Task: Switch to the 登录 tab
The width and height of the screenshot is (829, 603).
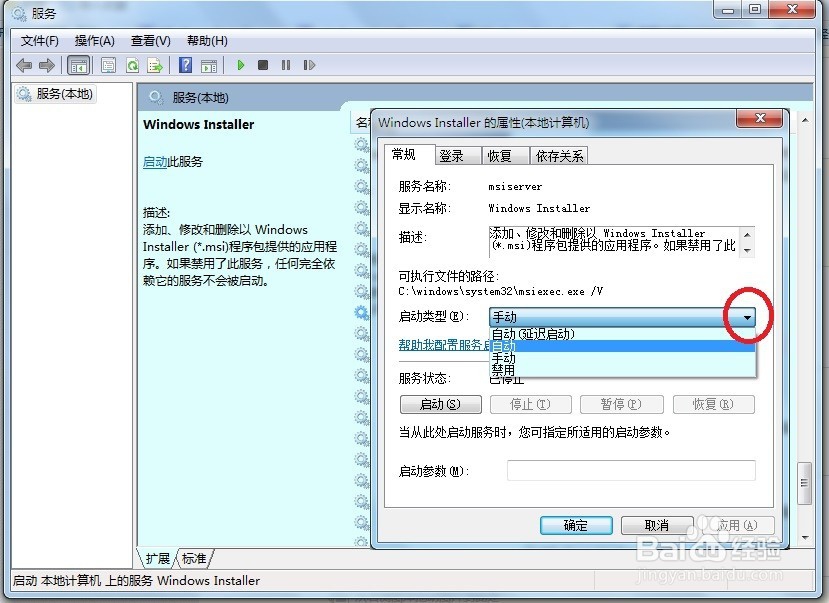Action: (x=458, y=156)
